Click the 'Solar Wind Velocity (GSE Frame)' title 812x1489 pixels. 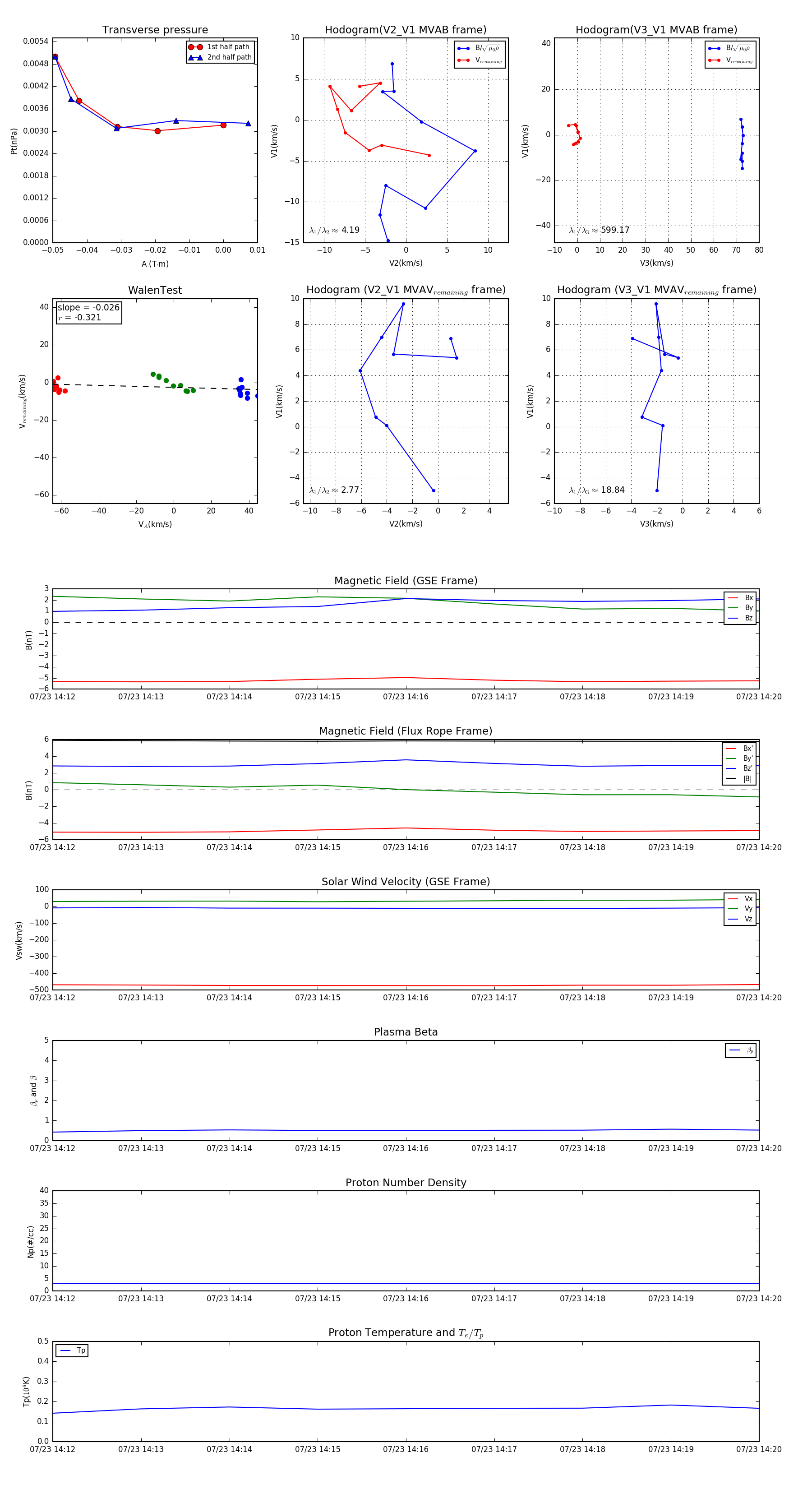pos(406,882)
